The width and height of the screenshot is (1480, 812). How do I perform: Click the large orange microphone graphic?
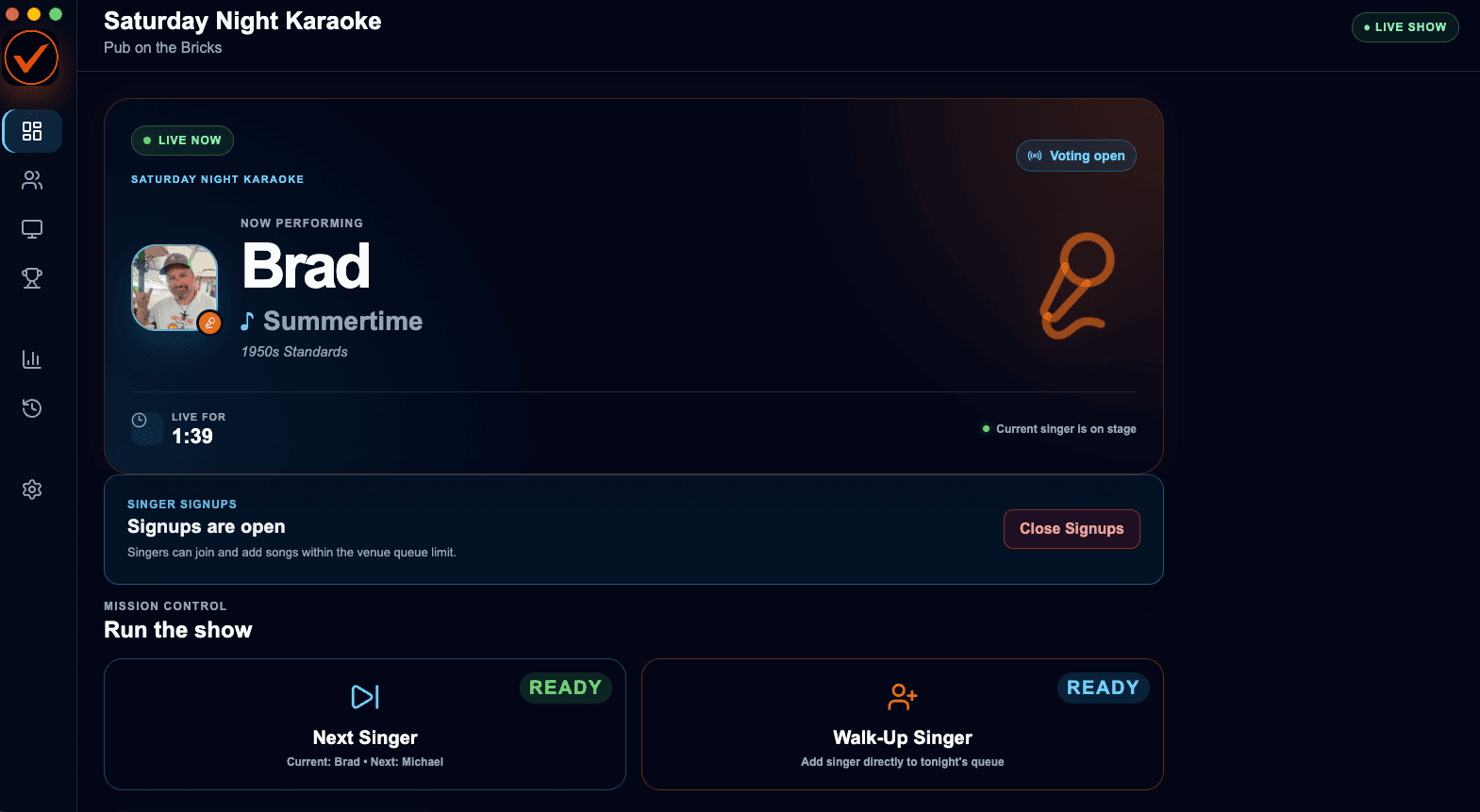[x=1077, y=286]
